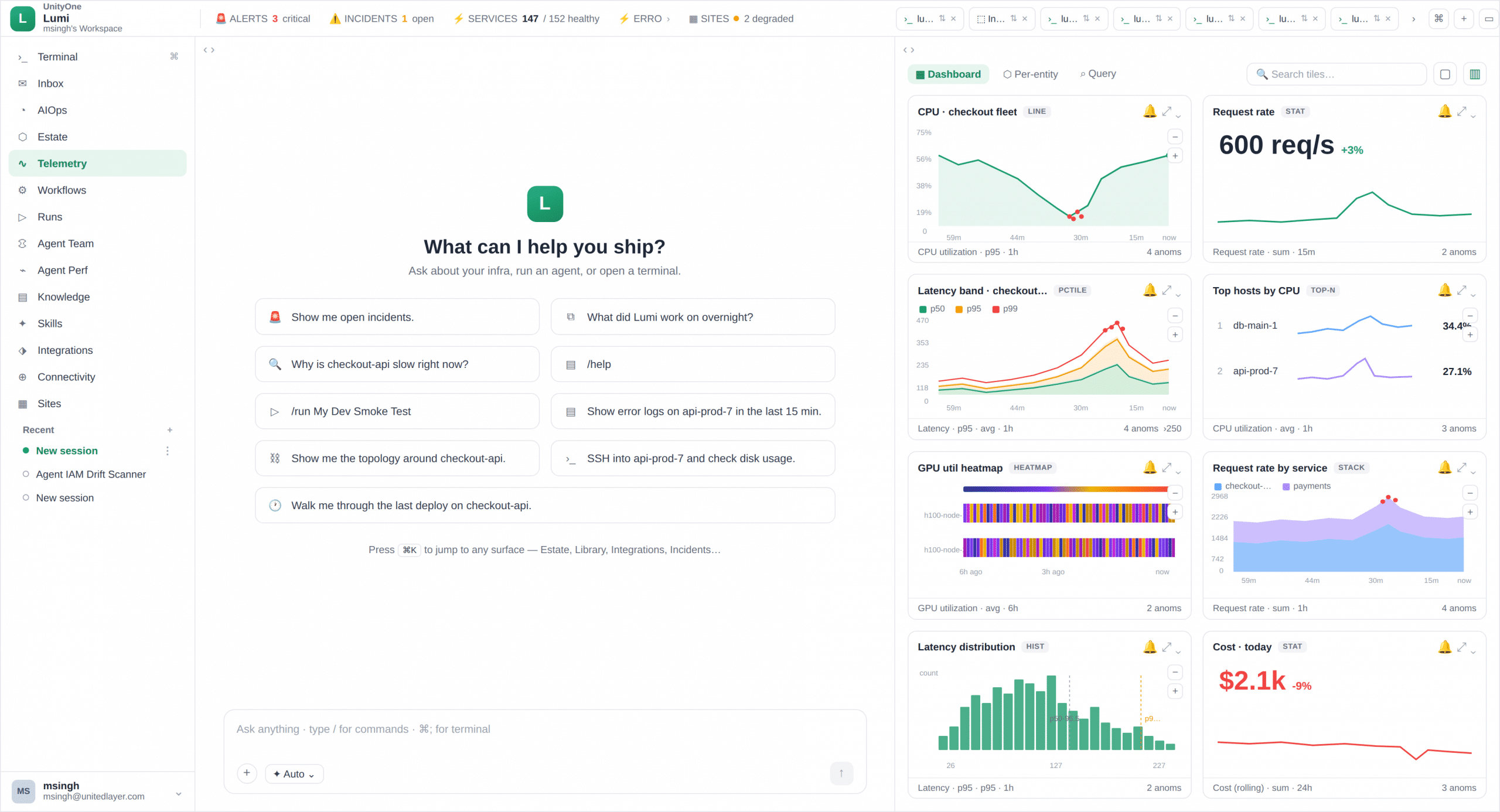Expand the ERRO status bar item
1500x812 pixels.
click(645, 19)
